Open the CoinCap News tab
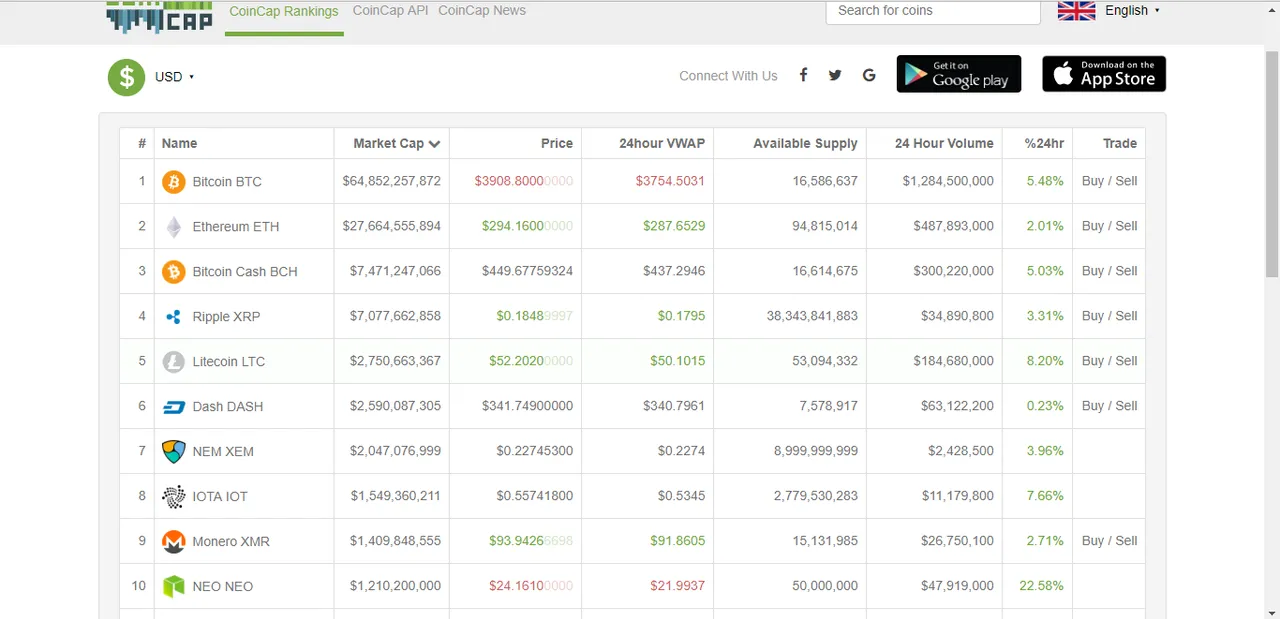Viewport: 1280px width, 619px height. (482, 11)
